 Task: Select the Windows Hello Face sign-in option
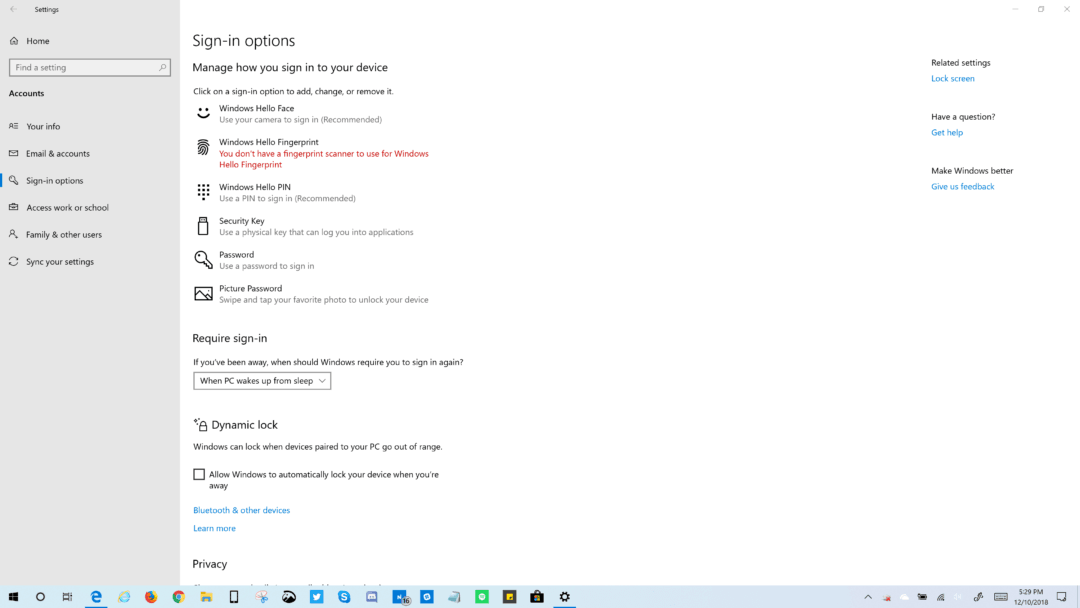click(256, 113)
